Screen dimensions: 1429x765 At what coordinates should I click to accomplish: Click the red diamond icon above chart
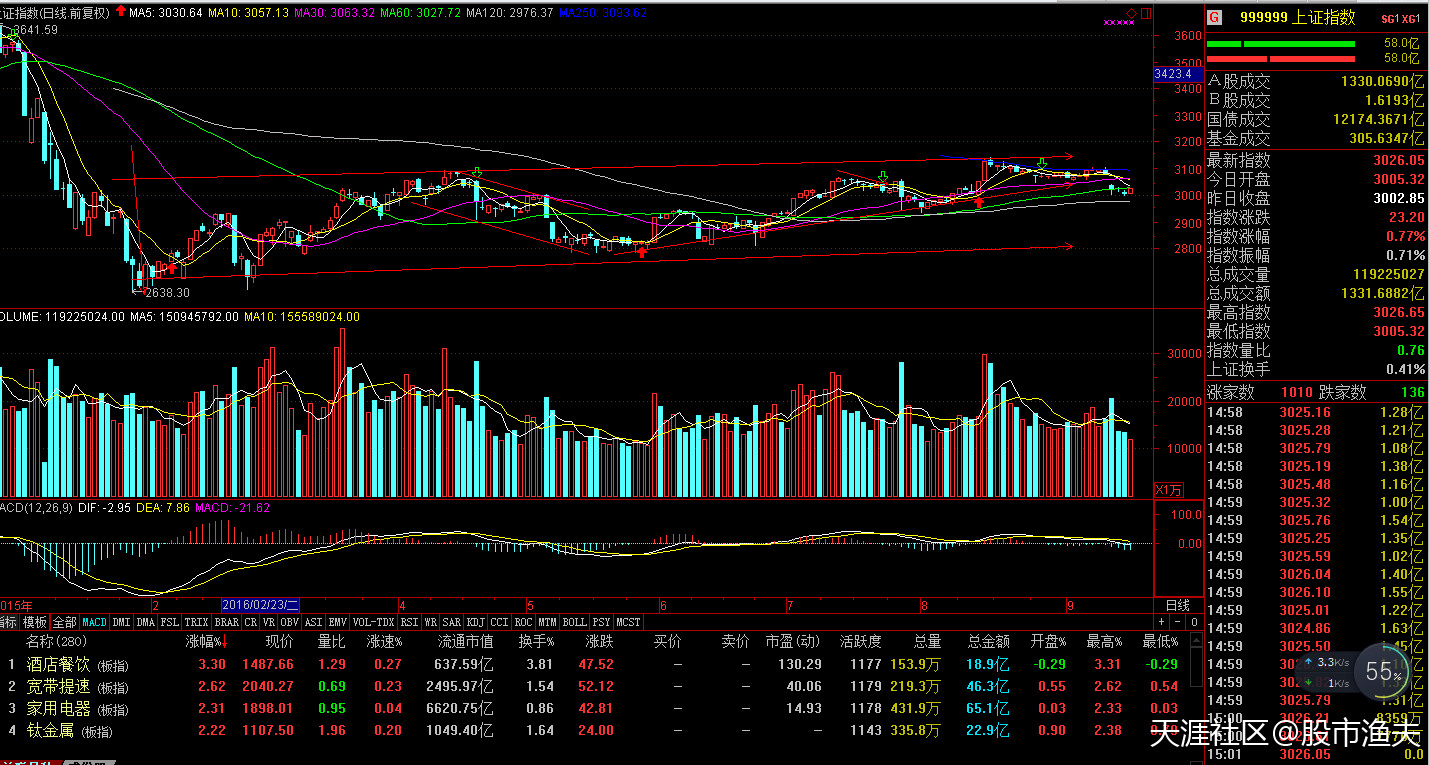1131,12
